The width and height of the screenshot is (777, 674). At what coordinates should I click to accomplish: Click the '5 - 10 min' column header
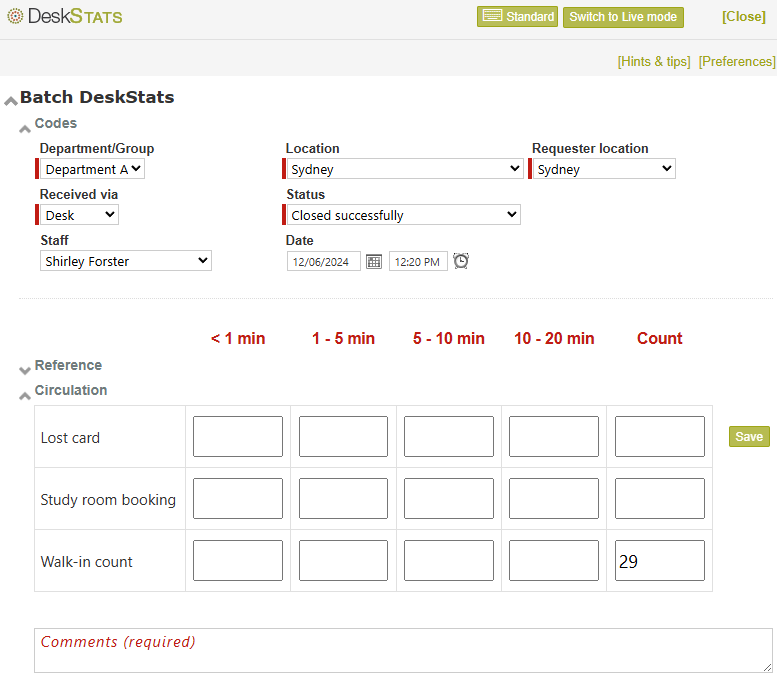click(449, 338)
